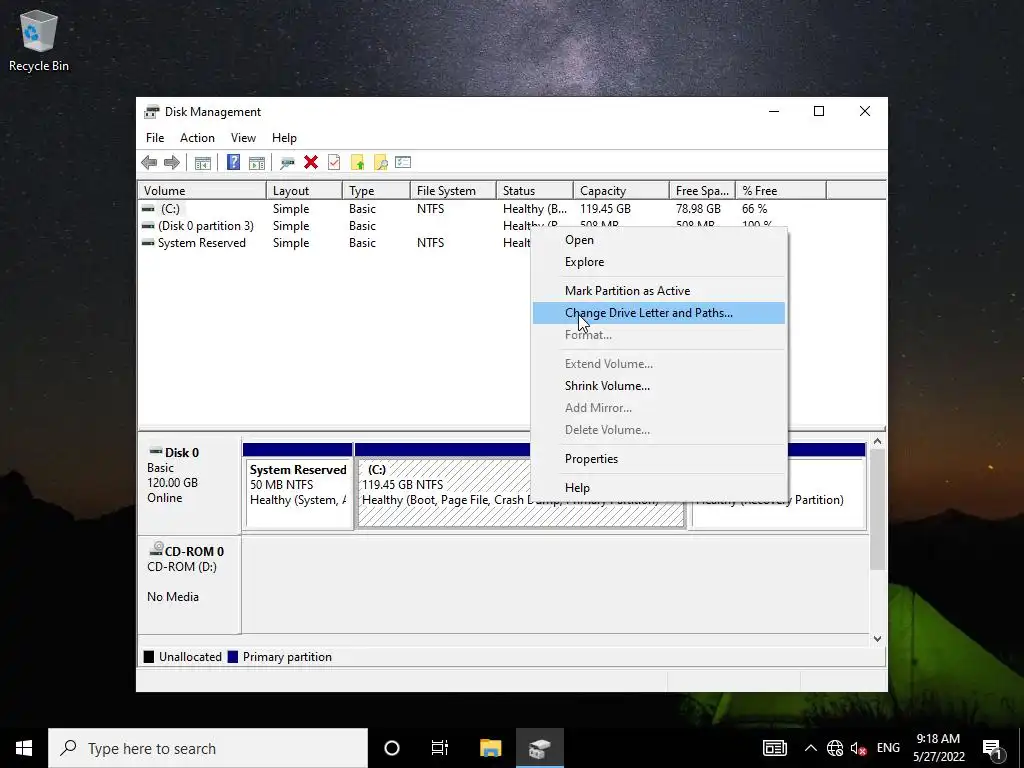Click the CD-ROM 0 label panel
Image resolution: width=1024 pixels, height=768 pixels.
pos(189,584)
